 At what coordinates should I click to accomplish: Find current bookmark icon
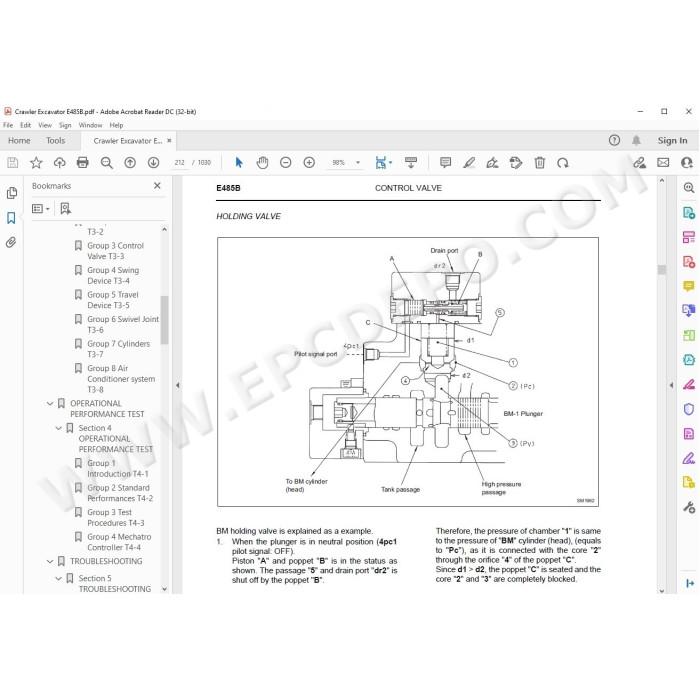coord(66,208)
